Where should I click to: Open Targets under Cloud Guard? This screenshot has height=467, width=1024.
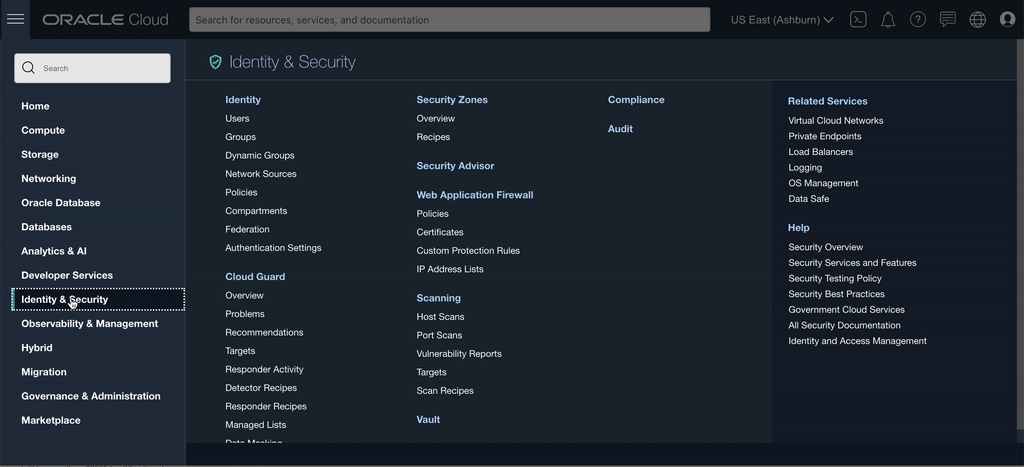pos(240,351)
